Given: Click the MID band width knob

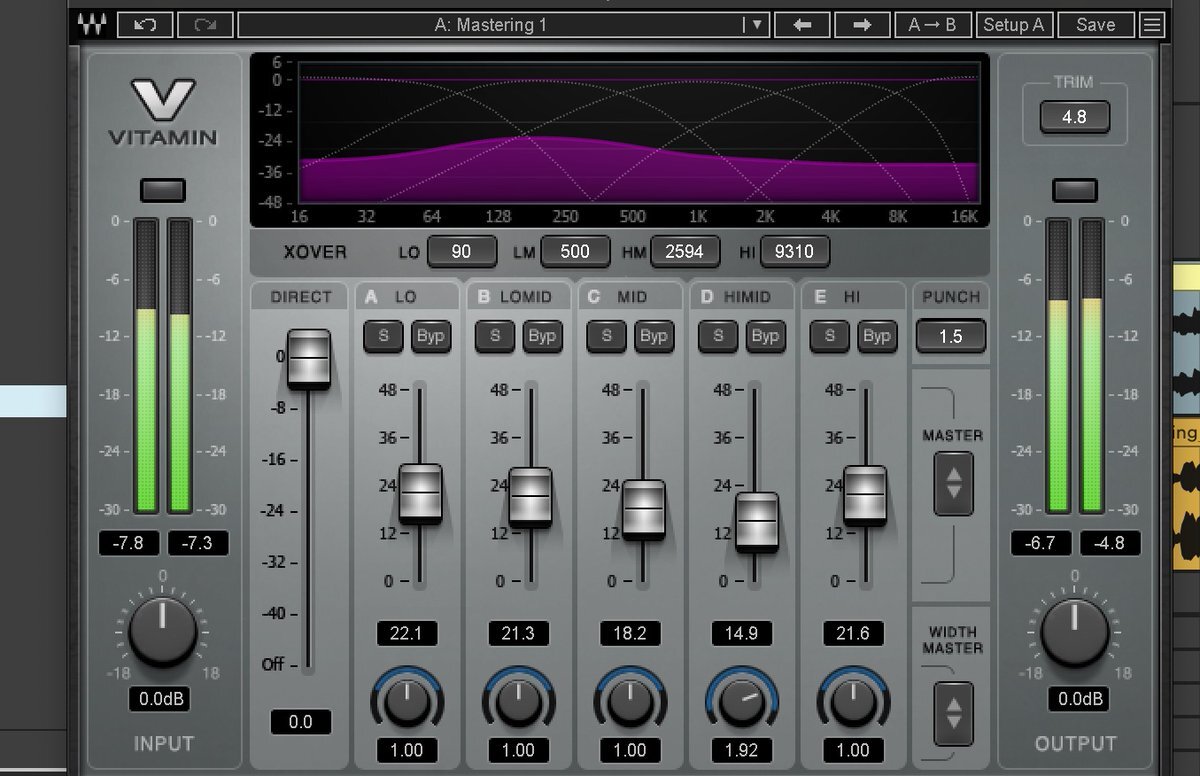Looking at the screenshot, I should (630, 700).
